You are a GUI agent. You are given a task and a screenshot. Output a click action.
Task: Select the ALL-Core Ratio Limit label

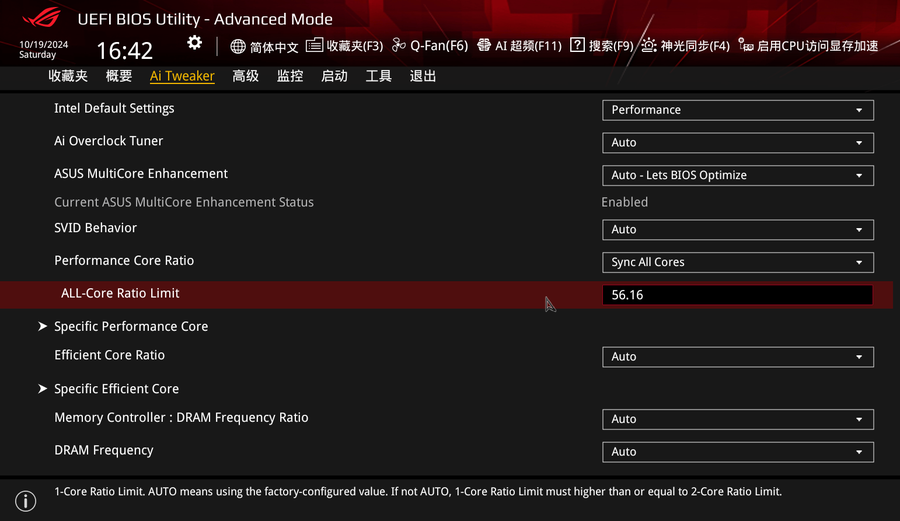click(120, 293)
